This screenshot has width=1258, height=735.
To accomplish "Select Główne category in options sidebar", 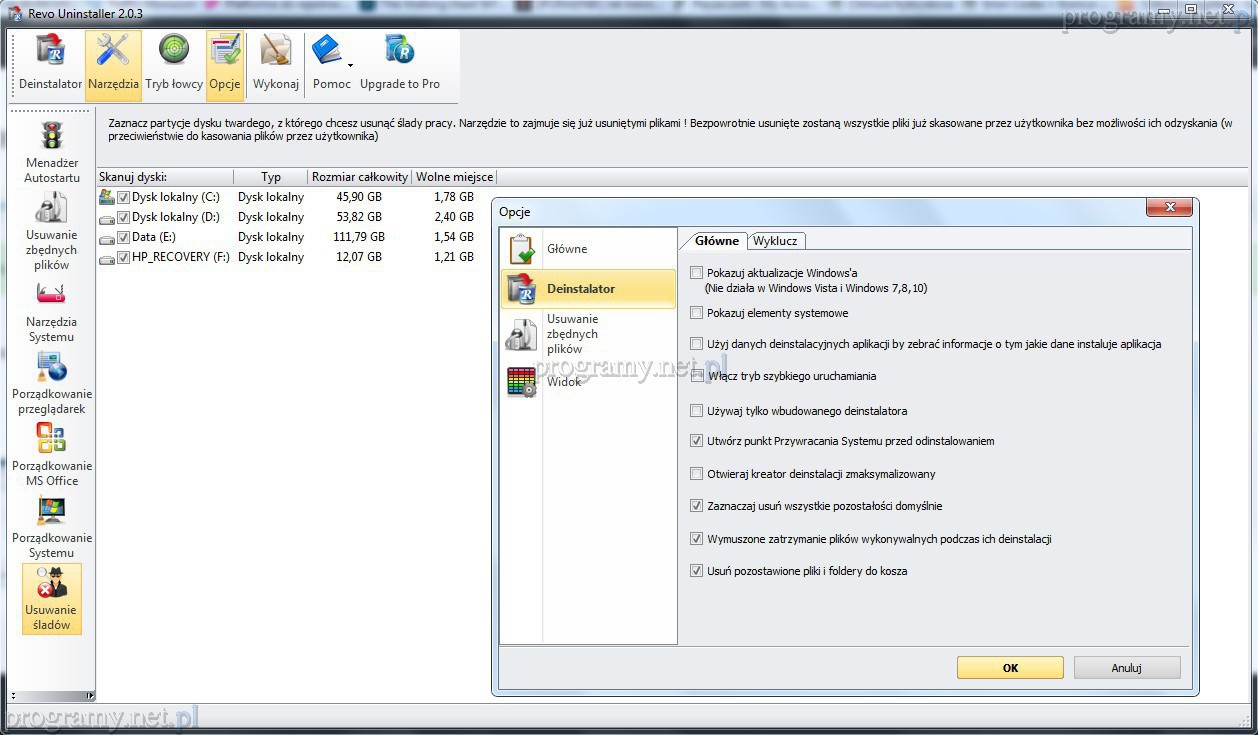I will click(566, 249).
